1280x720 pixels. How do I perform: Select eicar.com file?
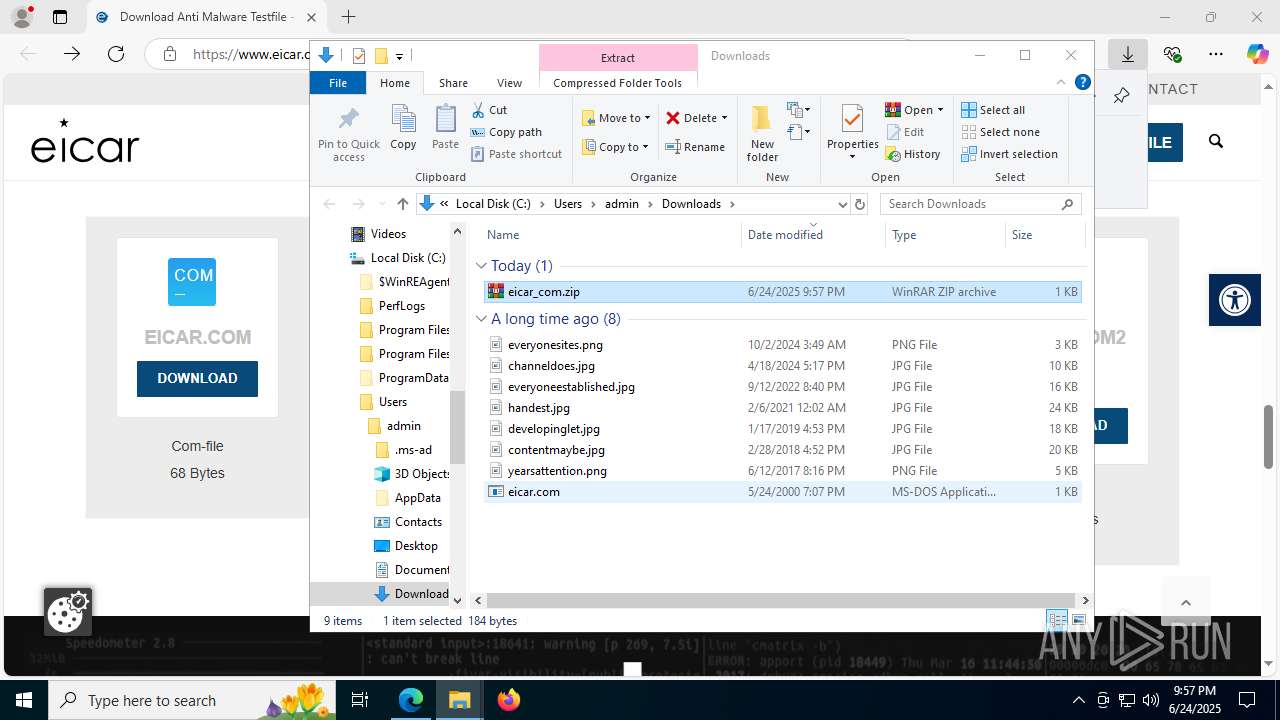(782, 492)
